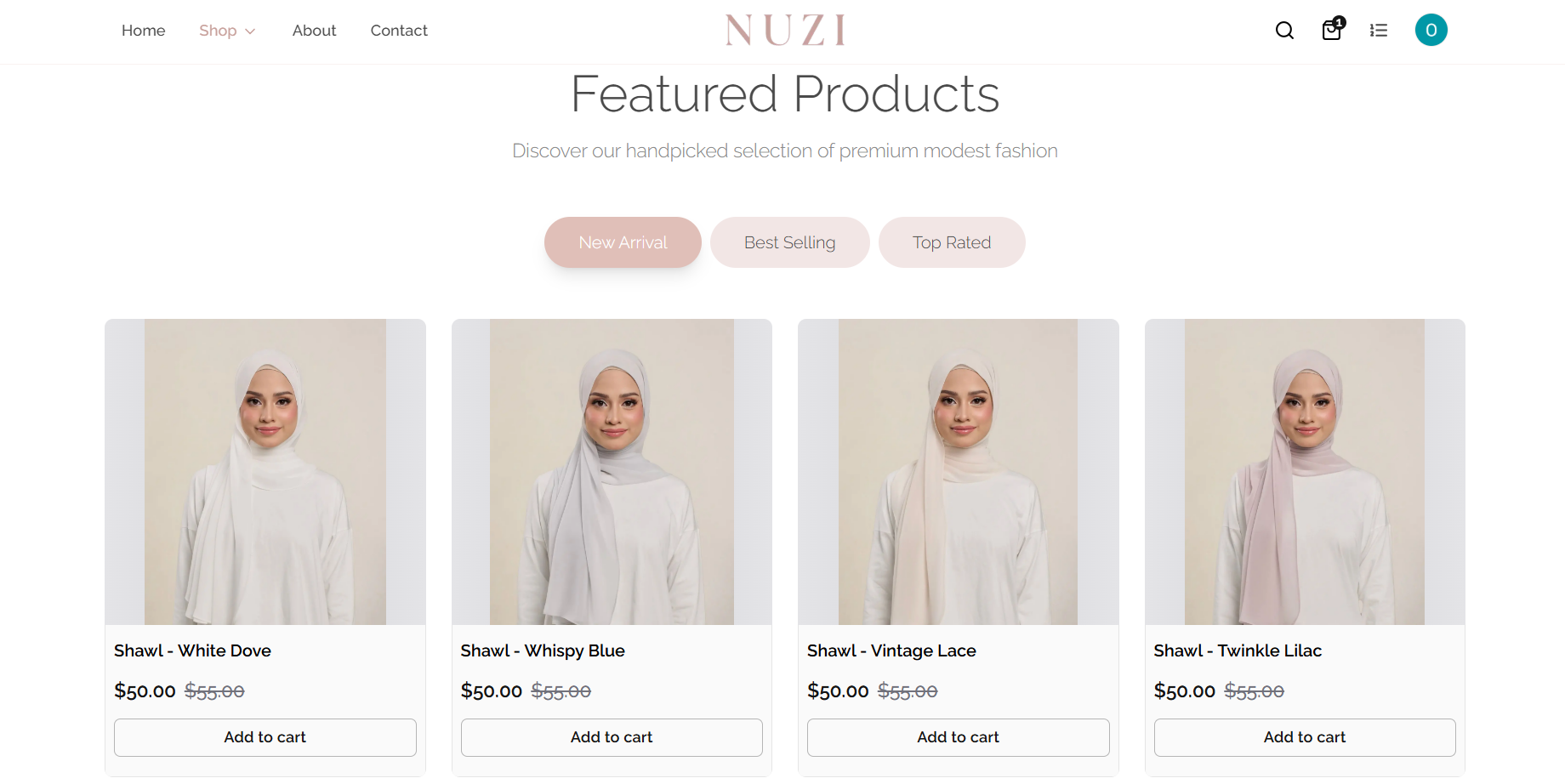Click the order list icon in header
The height and width of the screenshot is (784, 1565).
point(1378,30)
